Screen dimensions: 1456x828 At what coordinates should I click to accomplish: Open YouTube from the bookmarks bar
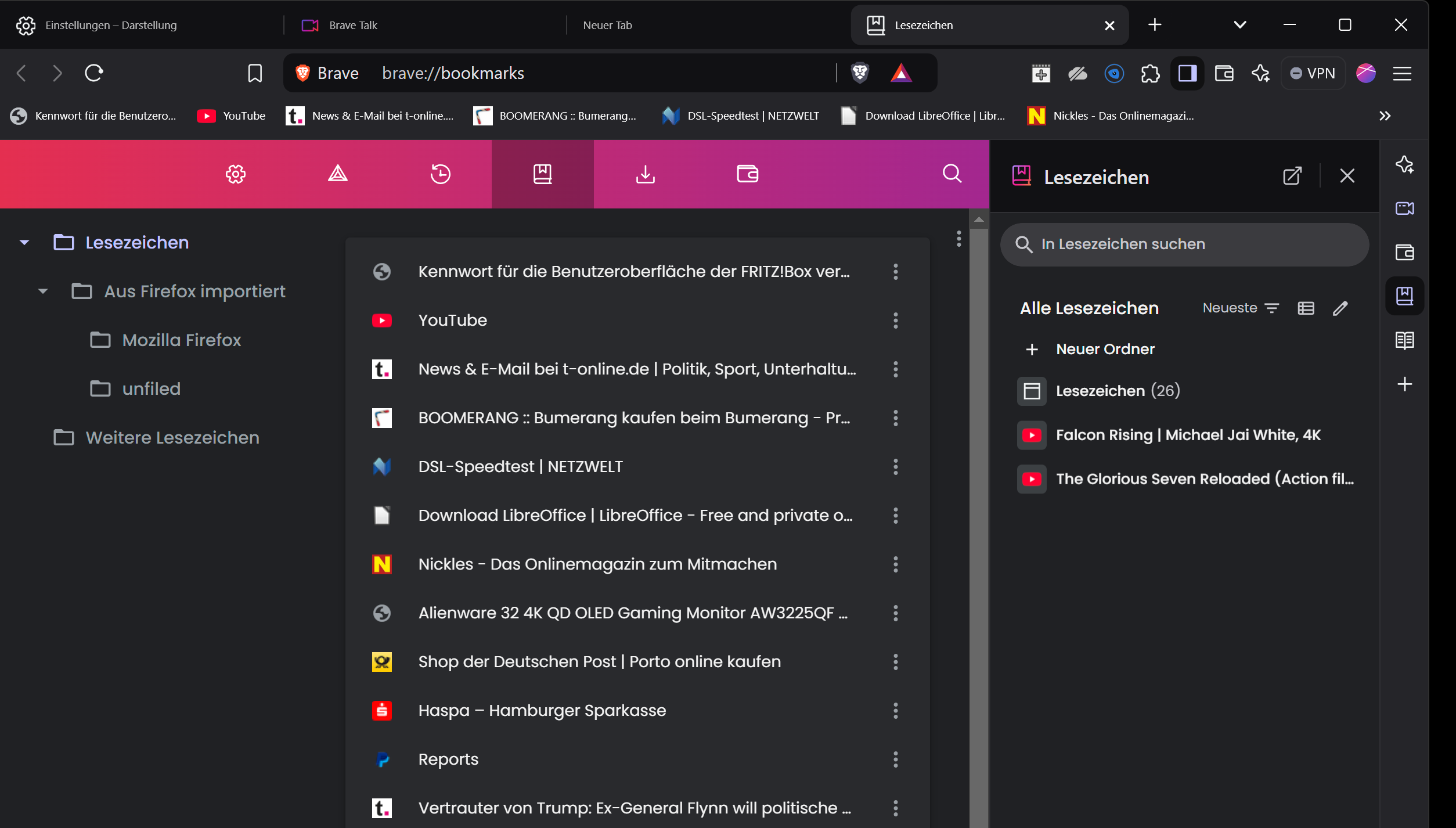coord(231,116)
